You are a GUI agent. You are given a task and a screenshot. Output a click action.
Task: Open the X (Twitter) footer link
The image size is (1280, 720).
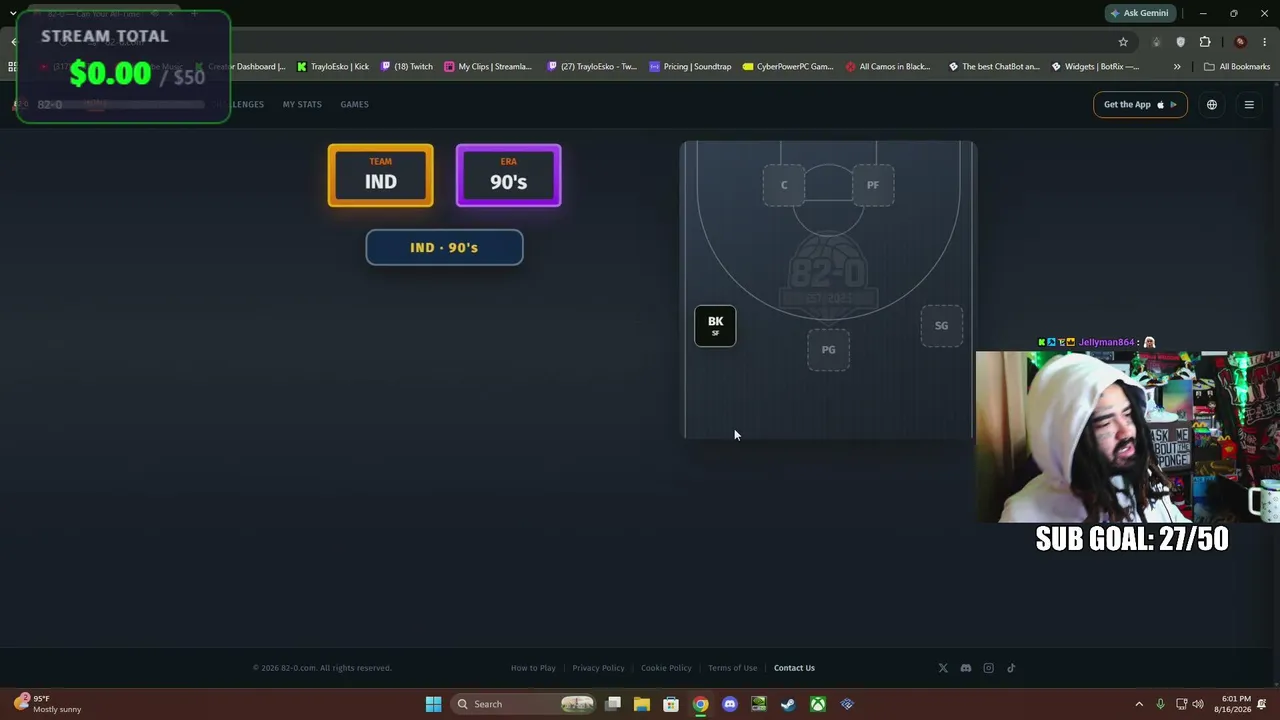point(943,668)
